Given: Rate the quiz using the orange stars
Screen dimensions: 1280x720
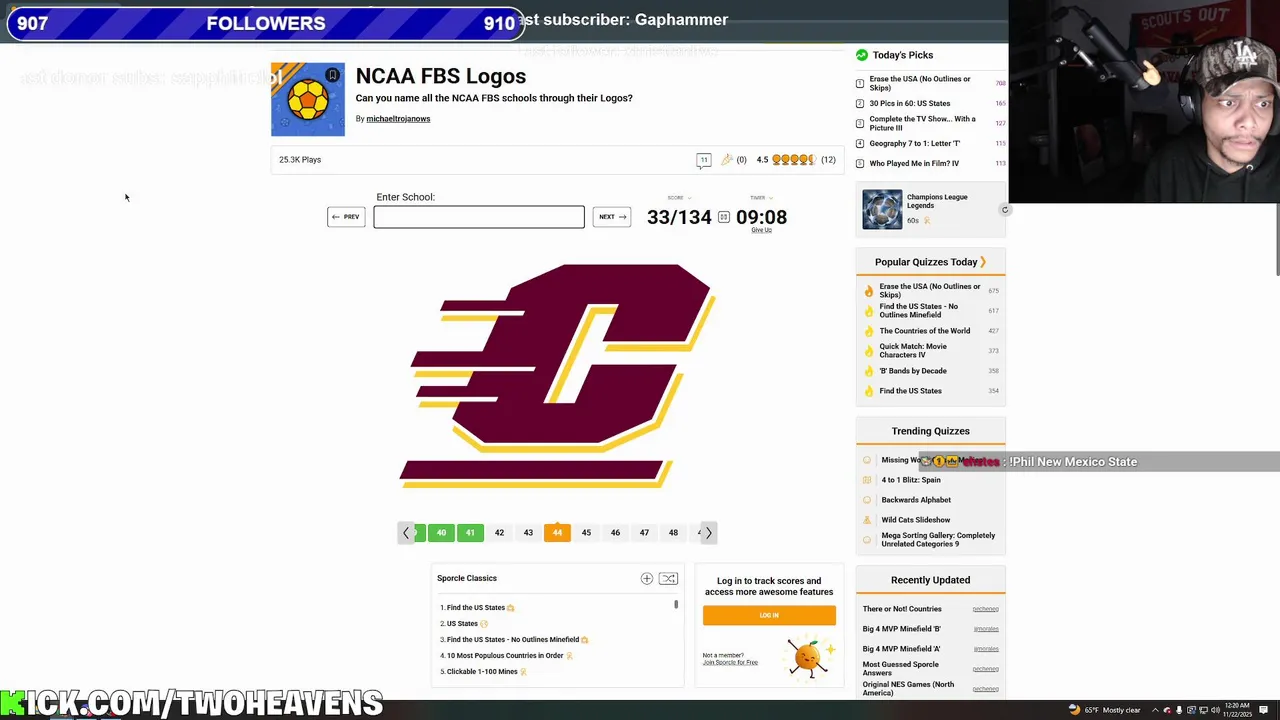Looking at the screenshot, I should point(794,160).
